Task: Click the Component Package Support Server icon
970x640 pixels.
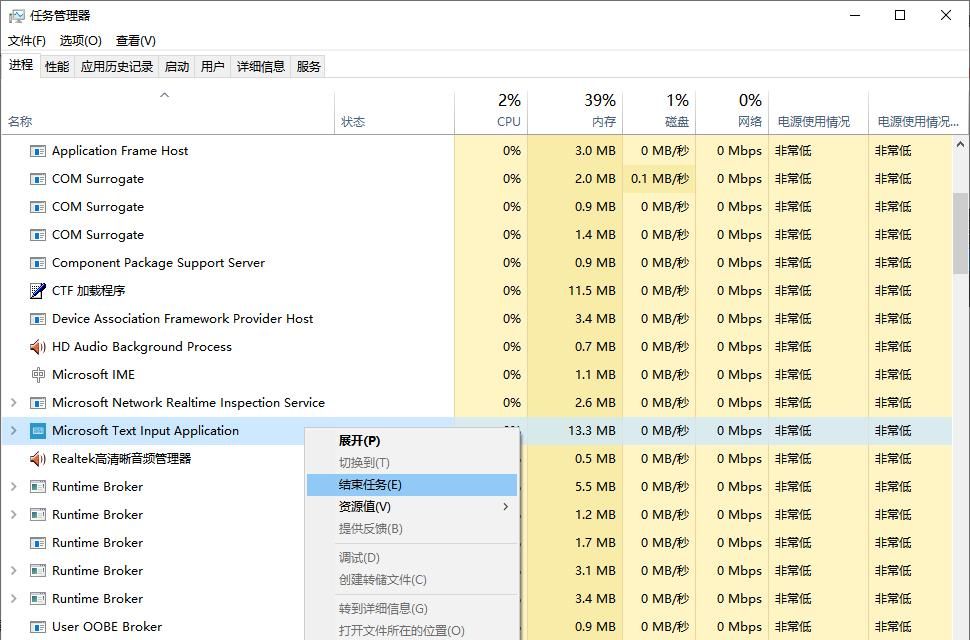Action: (37, 262)
